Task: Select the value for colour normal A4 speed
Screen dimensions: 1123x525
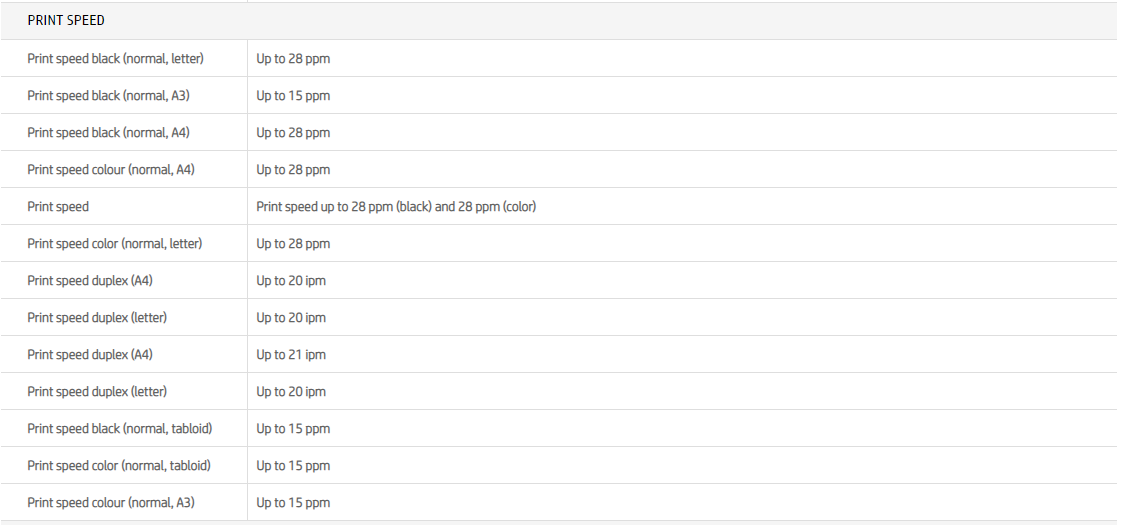Action: tap(293, 170)
